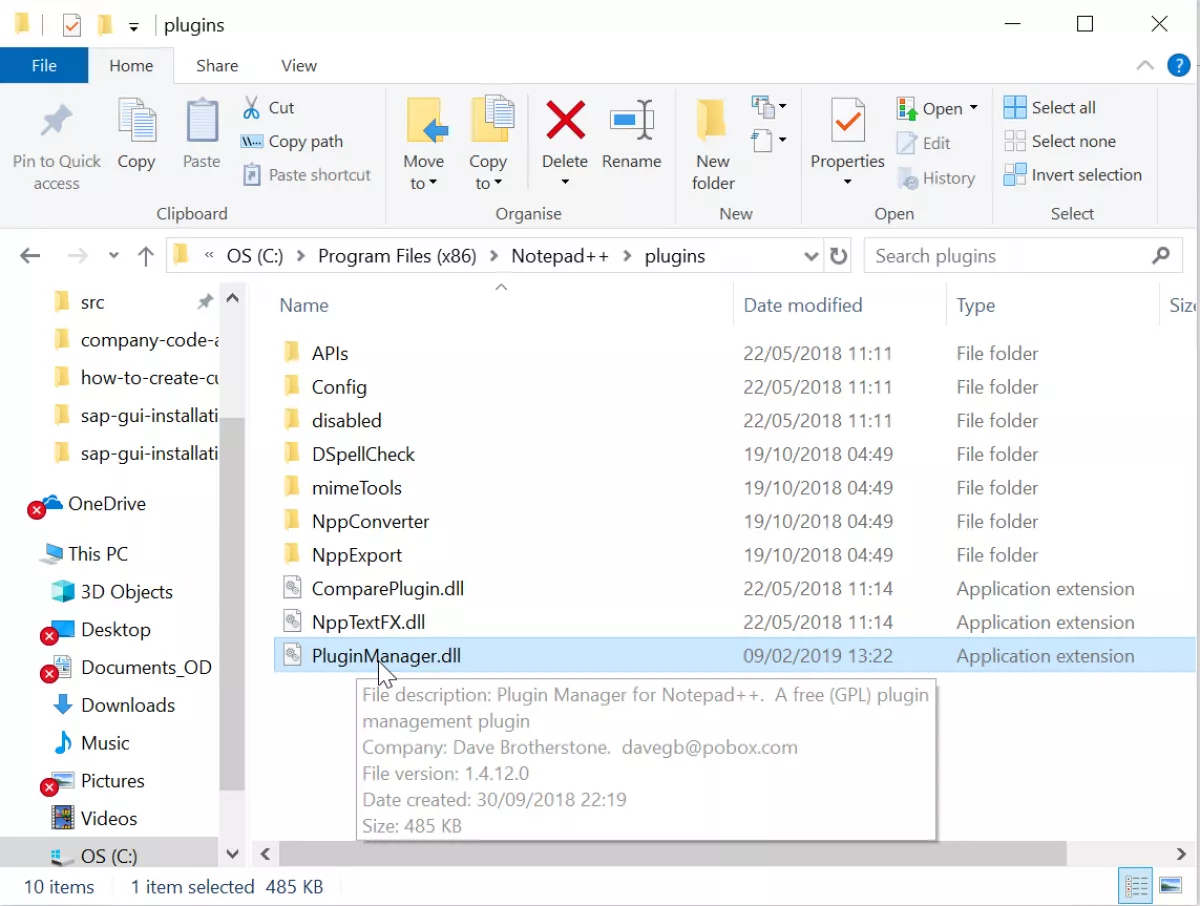
Task: Select the NppConverter folder
Action: (x=370, y=521)
